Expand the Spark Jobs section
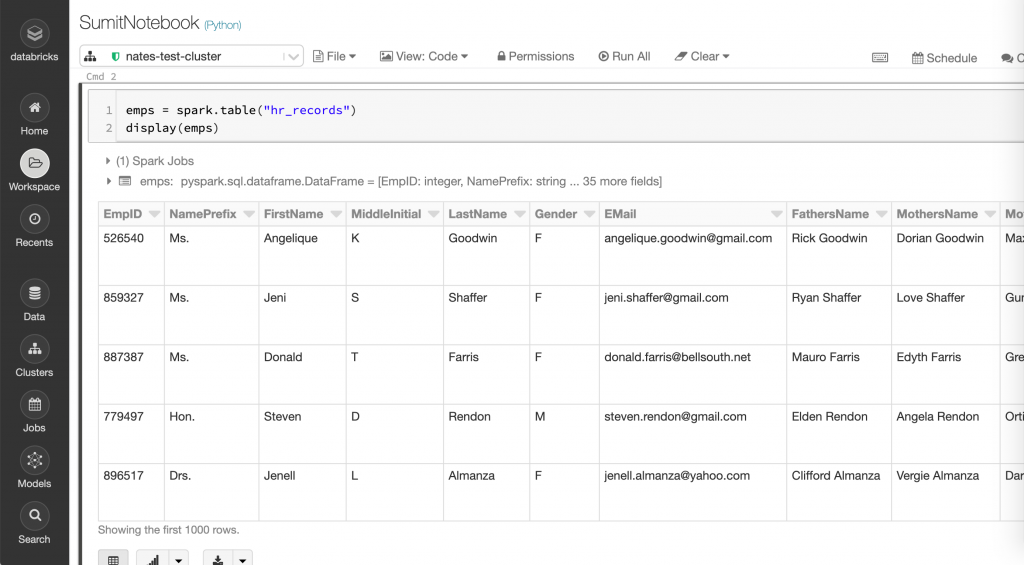This screenshot has width=1024, height=565. 108,161
